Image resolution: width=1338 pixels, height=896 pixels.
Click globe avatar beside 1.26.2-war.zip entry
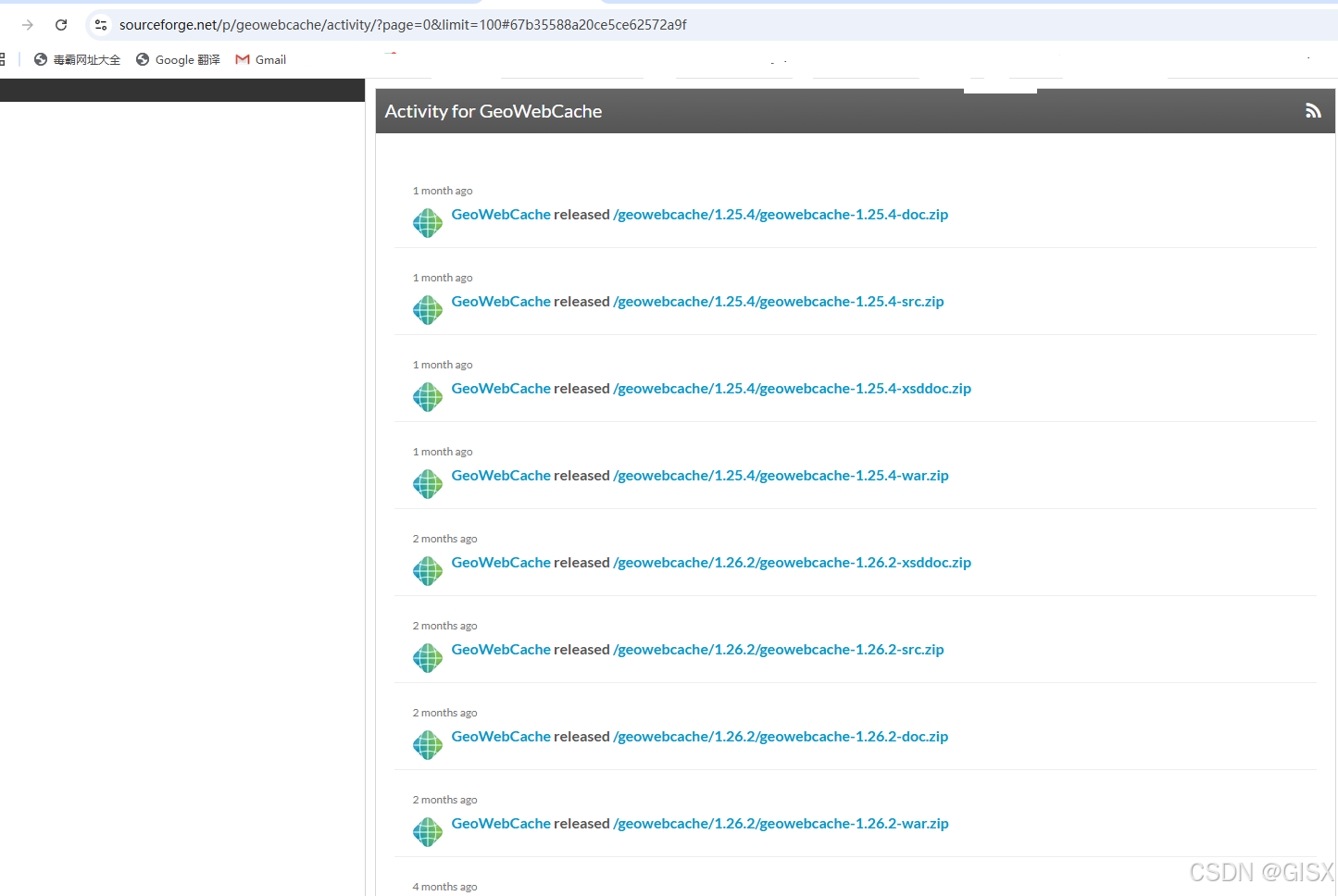[x=428, y=832]
